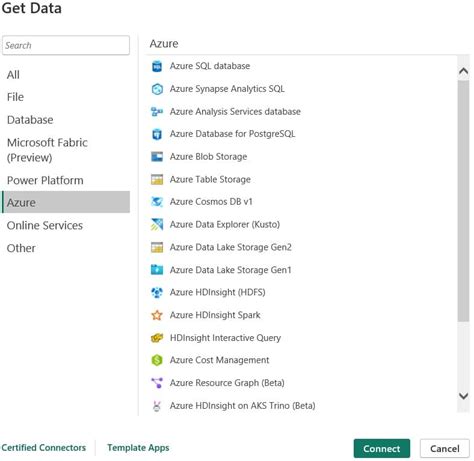Click the connector list scrollbar thumb

463,201
